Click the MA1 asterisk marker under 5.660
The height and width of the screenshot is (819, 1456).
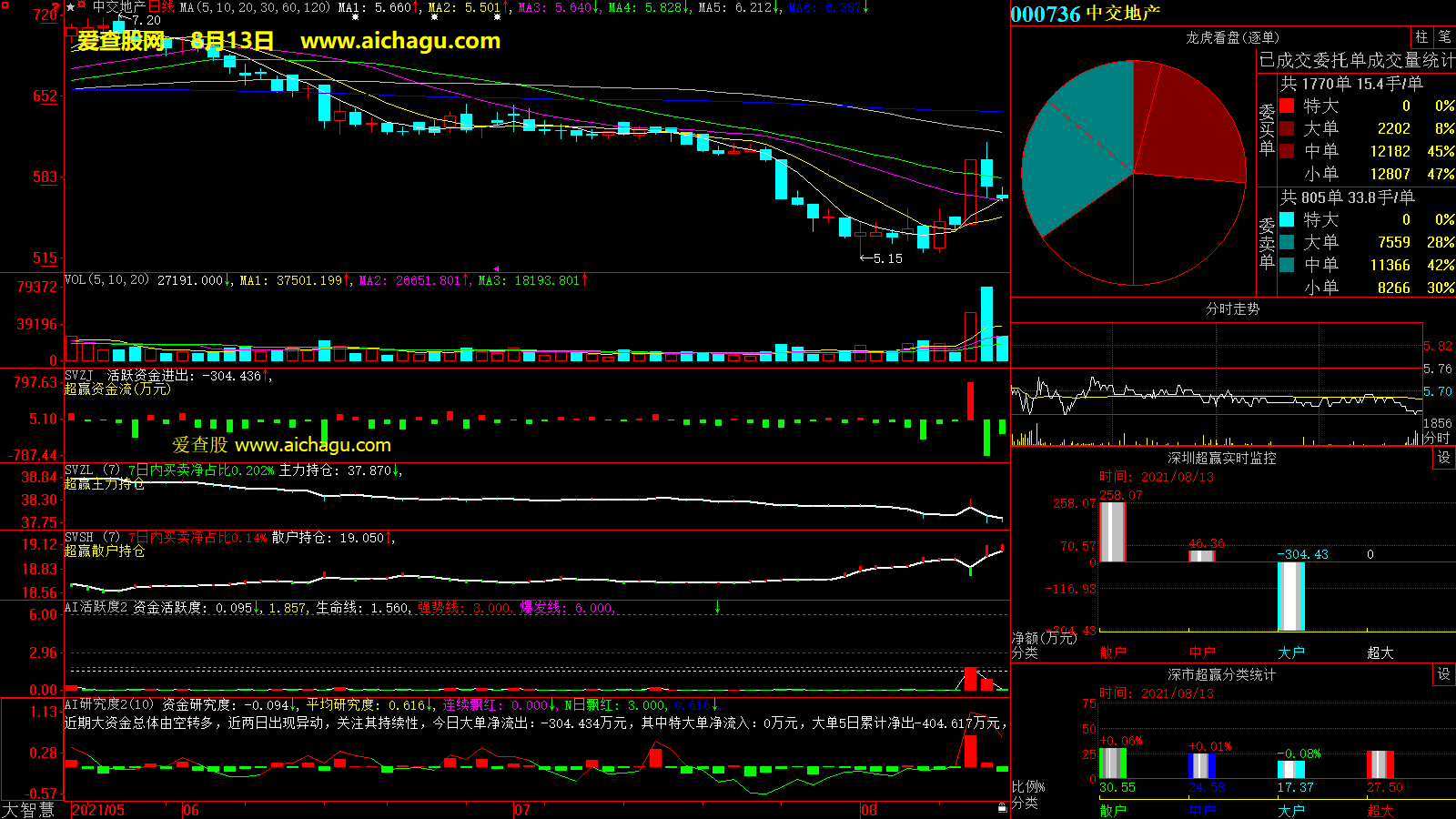pyautogui.click(x=354, y=17)
